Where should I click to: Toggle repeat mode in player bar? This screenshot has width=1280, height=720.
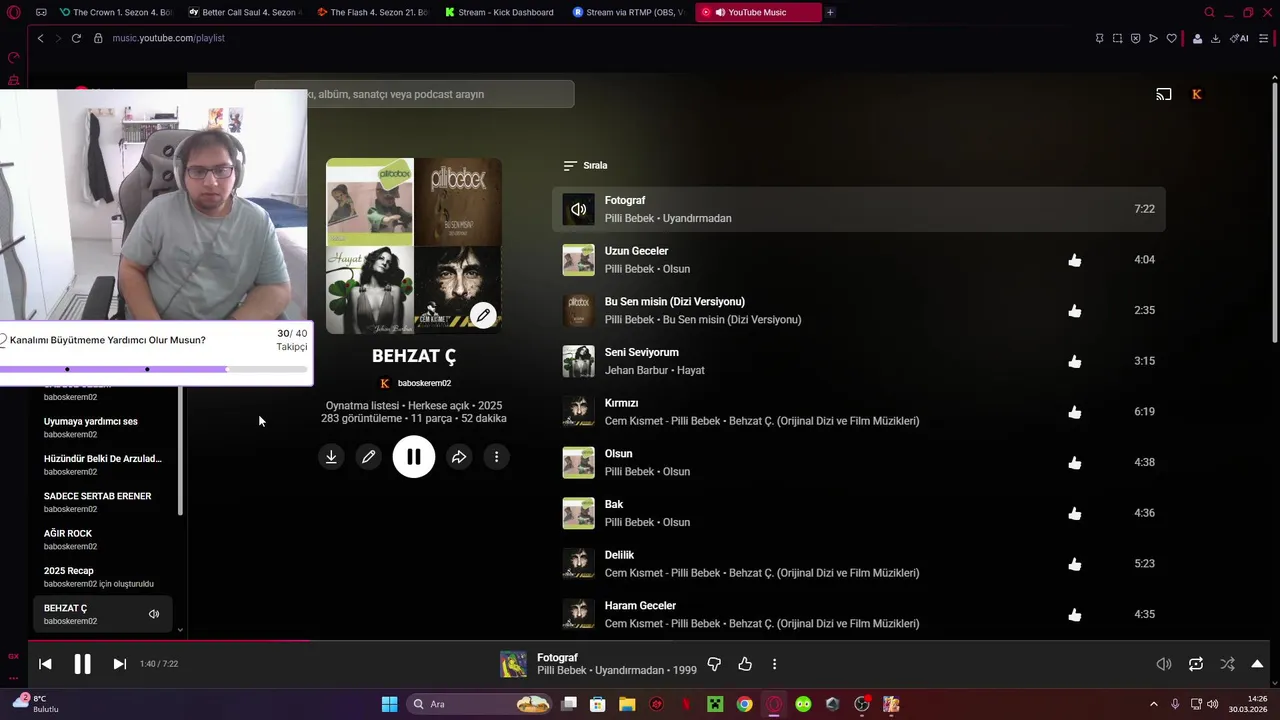pyautogui.click(x=1196, y=664)
